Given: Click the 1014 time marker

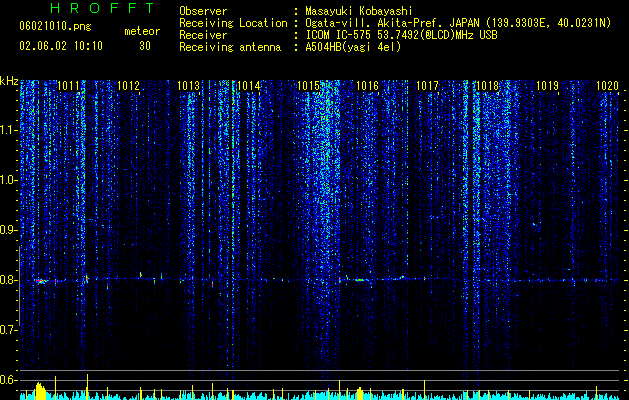Looking at the screenshot, I should coord(248,85).
